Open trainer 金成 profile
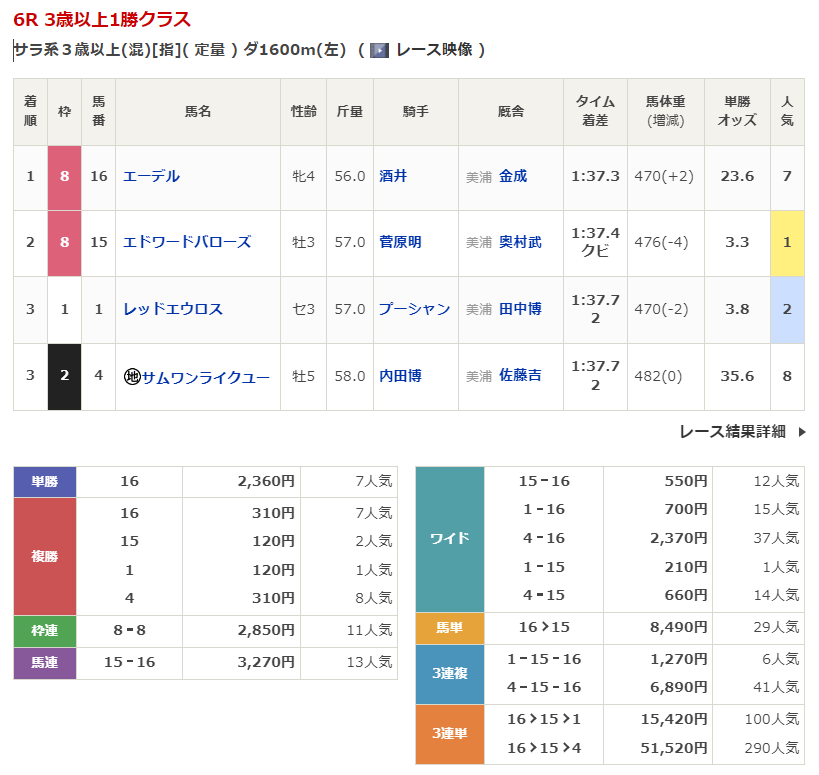The width and height of the screenshot is (819, 775). [x=513, y=176]
